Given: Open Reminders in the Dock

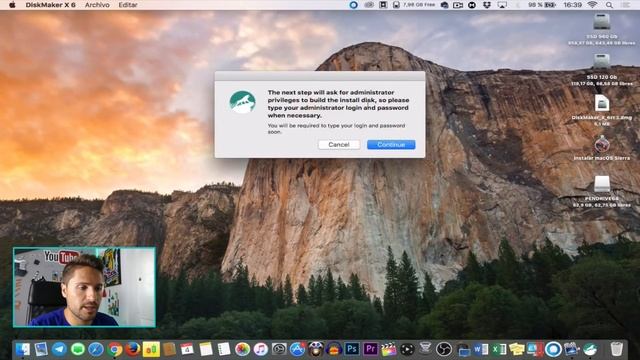Looking at the screenshot, I should [x=224, y=349].
